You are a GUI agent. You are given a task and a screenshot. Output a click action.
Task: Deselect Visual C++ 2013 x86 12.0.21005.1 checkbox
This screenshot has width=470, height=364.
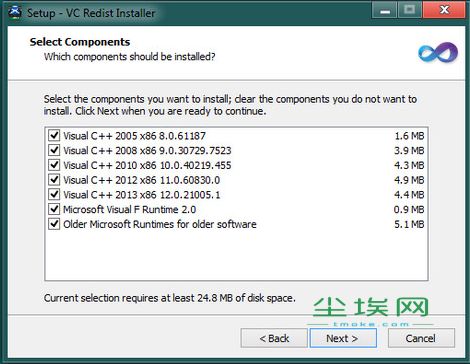(54, 194)
